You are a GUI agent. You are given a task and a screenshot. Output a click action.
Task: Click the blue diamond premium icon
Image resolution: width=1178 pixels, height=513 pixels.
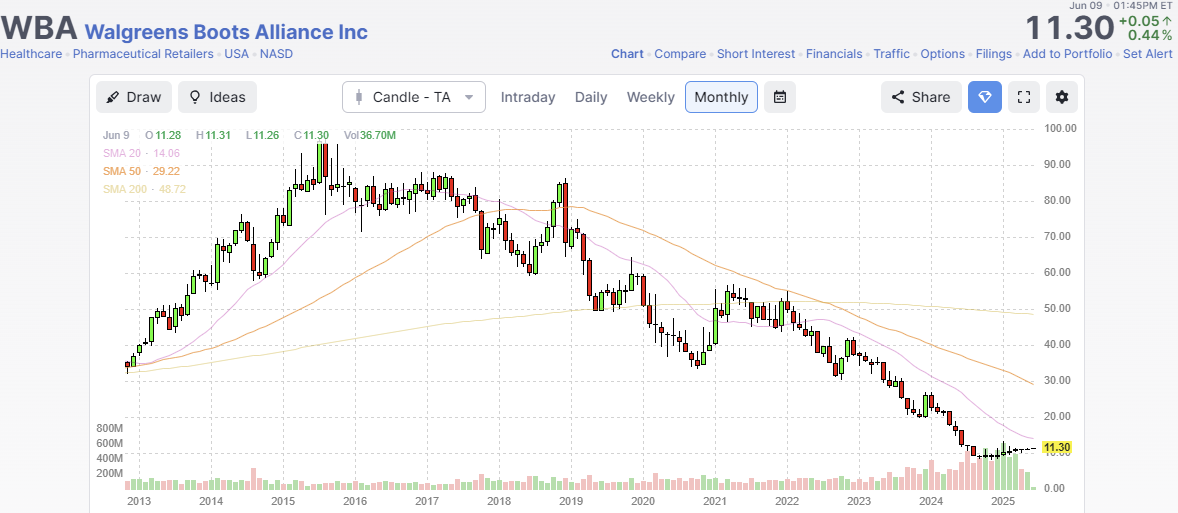tap(985, 97)
